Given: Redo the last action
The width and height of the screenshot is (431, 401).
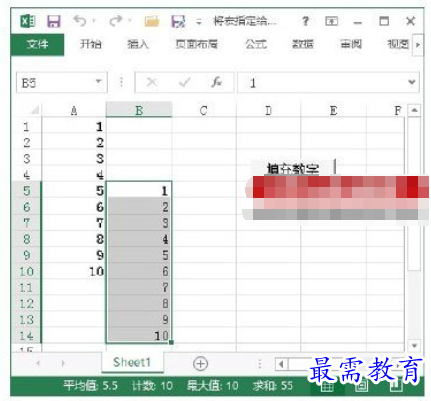Looking at the screenshot, I should tap(115, 21).
